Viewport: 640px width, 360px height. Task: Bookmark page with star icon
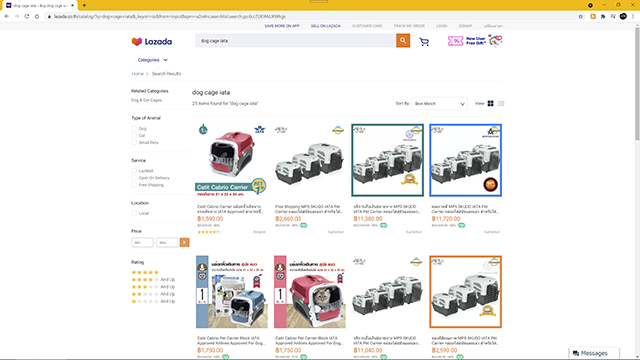(580, 16)
